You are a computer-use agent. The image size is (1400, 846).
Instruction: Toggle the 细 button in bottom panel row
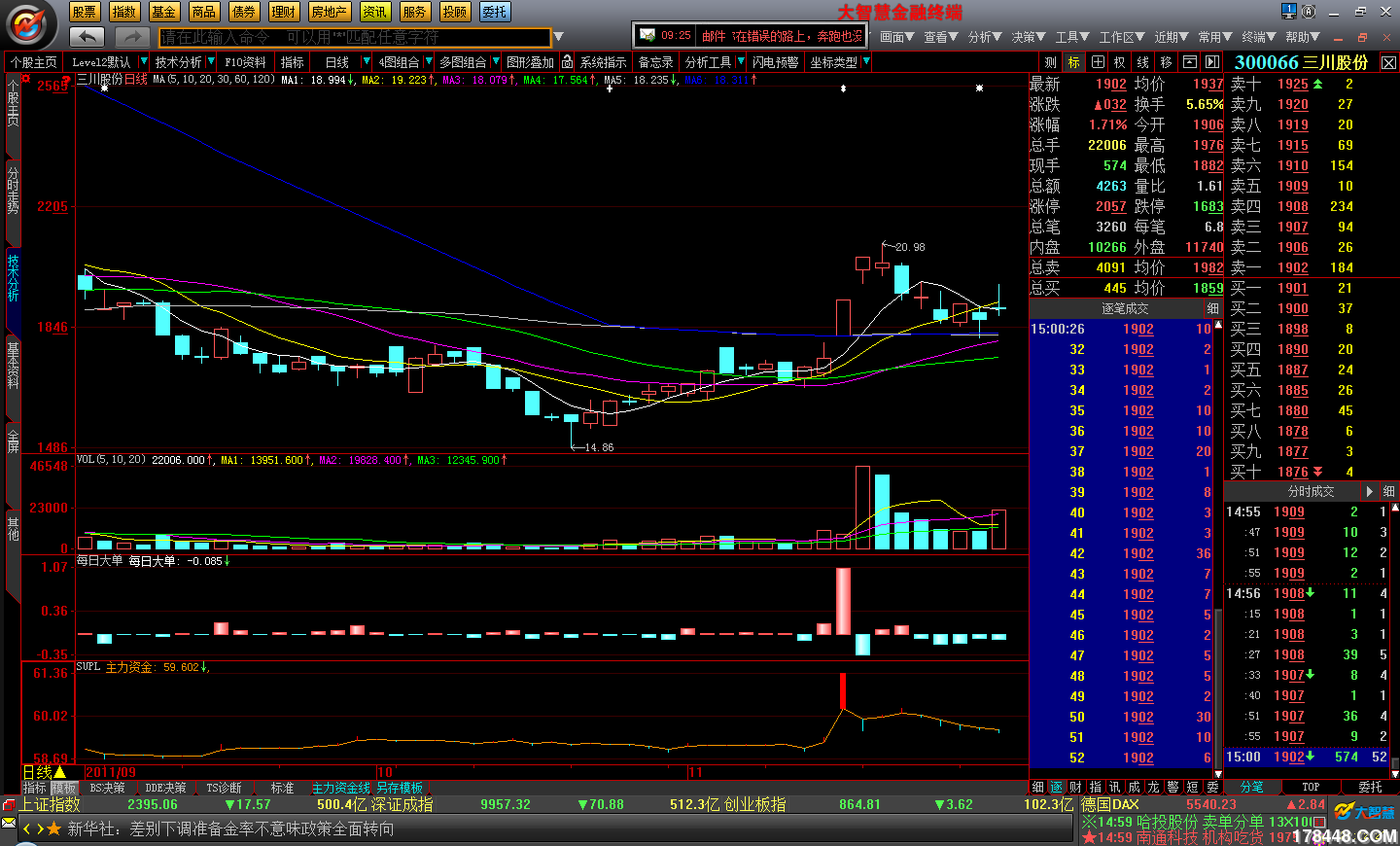pyautogui.click(x=1038, y=787)
